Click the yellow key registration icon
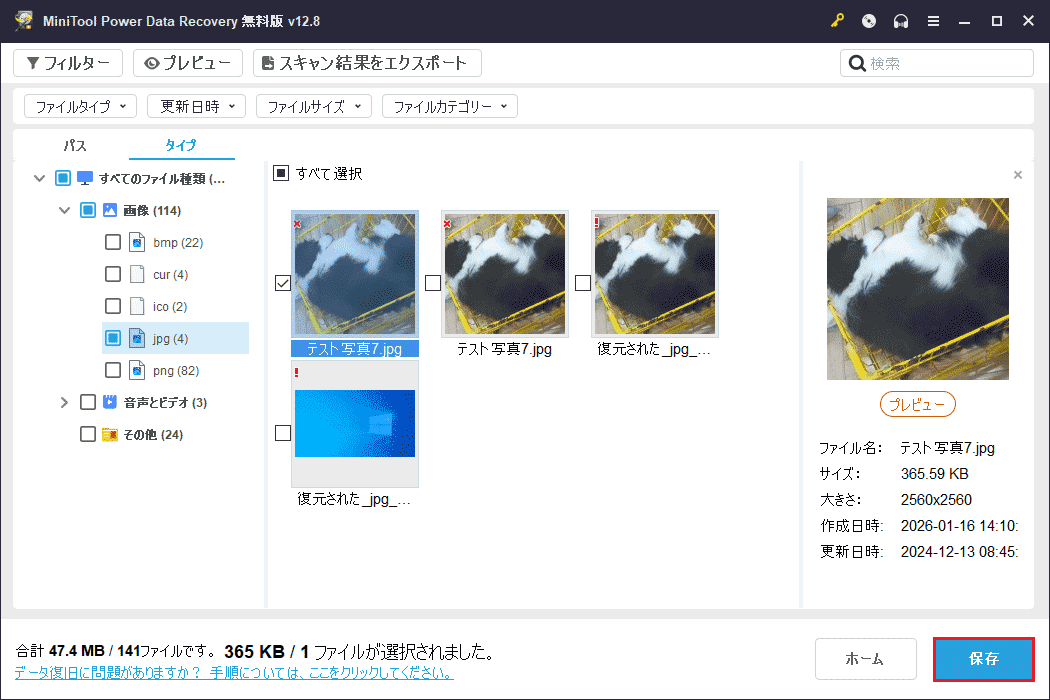Viewport: 1050px width, 700px height. click(837, 20)
